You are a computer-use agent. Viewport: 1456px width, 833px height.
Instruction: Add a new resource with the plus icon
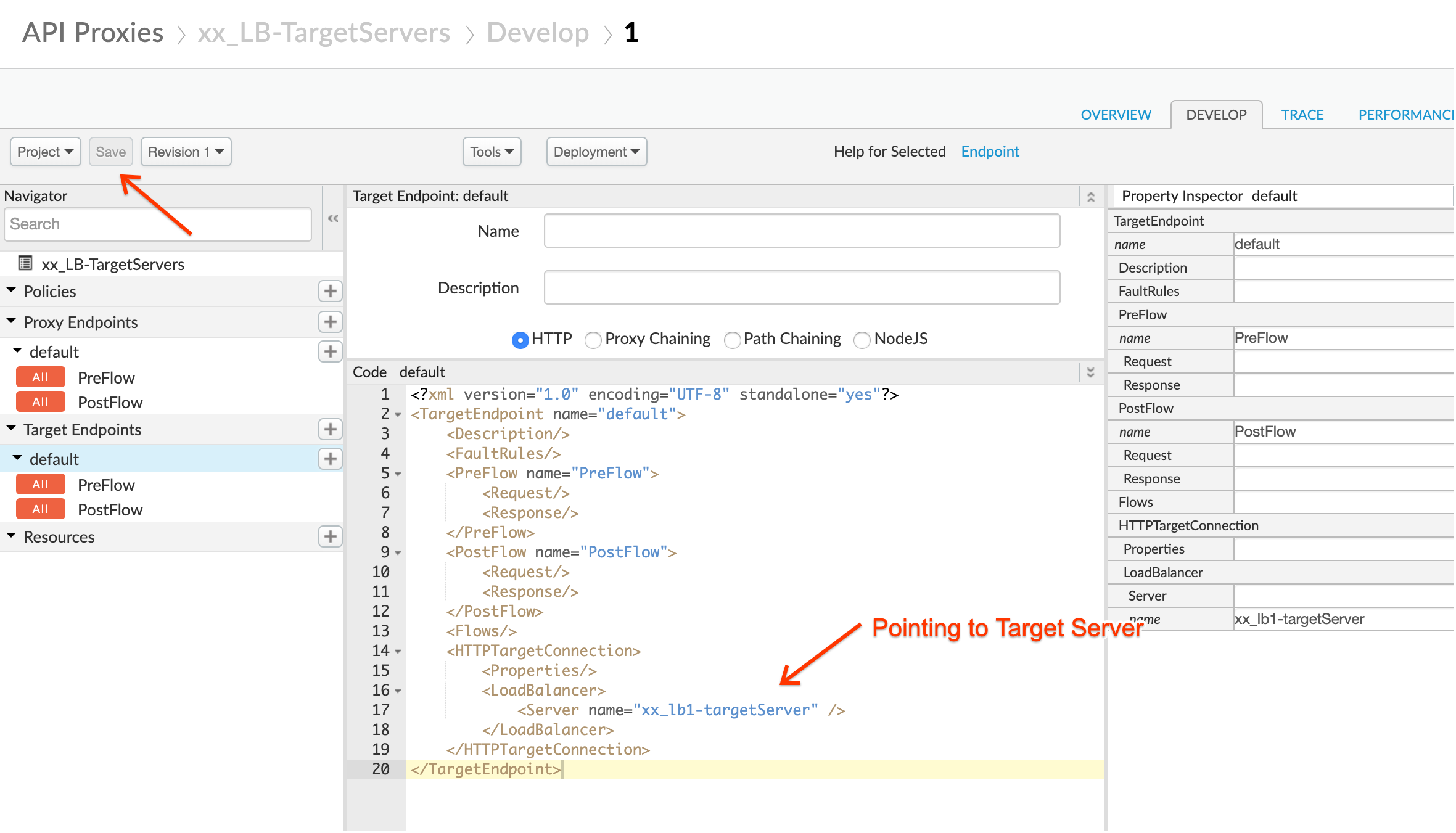coord(330,536)
